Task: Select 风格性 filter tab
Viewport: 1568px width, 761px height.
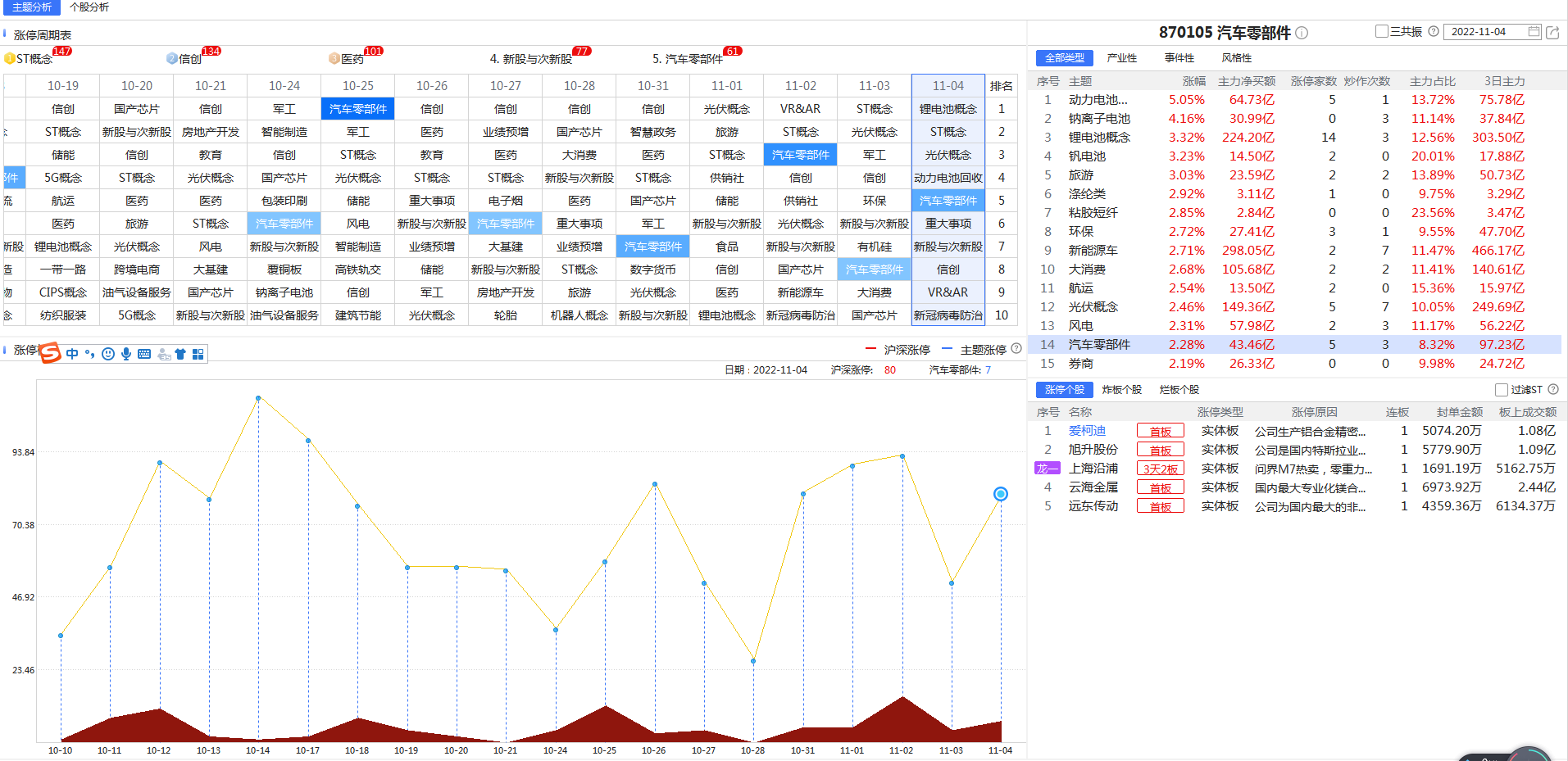Action: (x=1237, y=58)
